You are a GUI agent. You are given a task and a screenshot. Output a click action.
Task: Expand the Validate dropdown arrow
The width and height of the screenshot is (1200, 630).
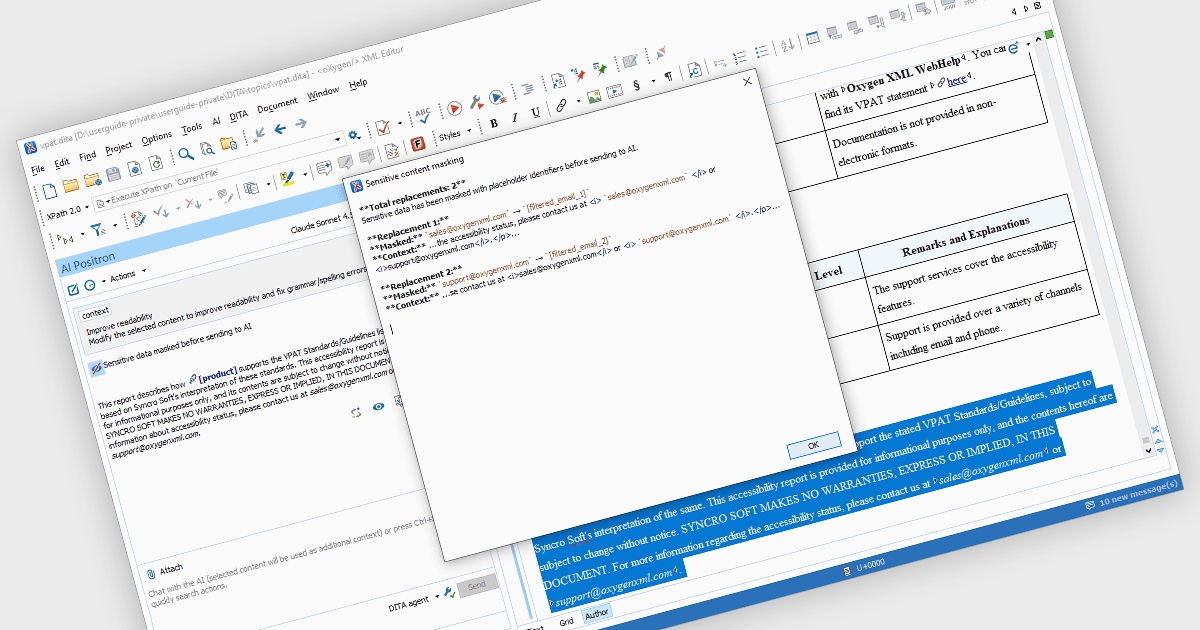(399, 124)
